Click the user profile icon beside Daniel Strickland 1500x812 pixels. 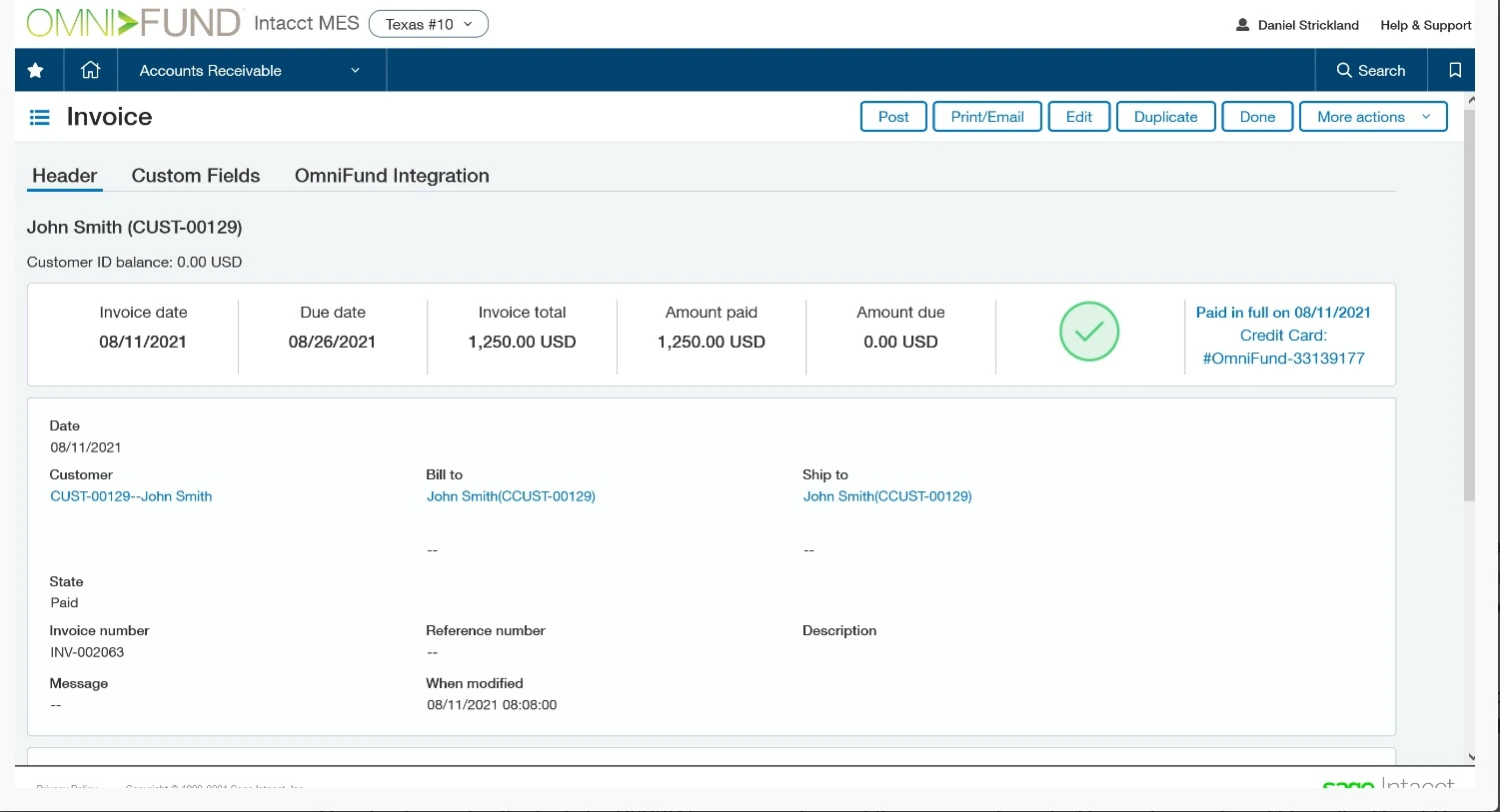(1243, 25)
